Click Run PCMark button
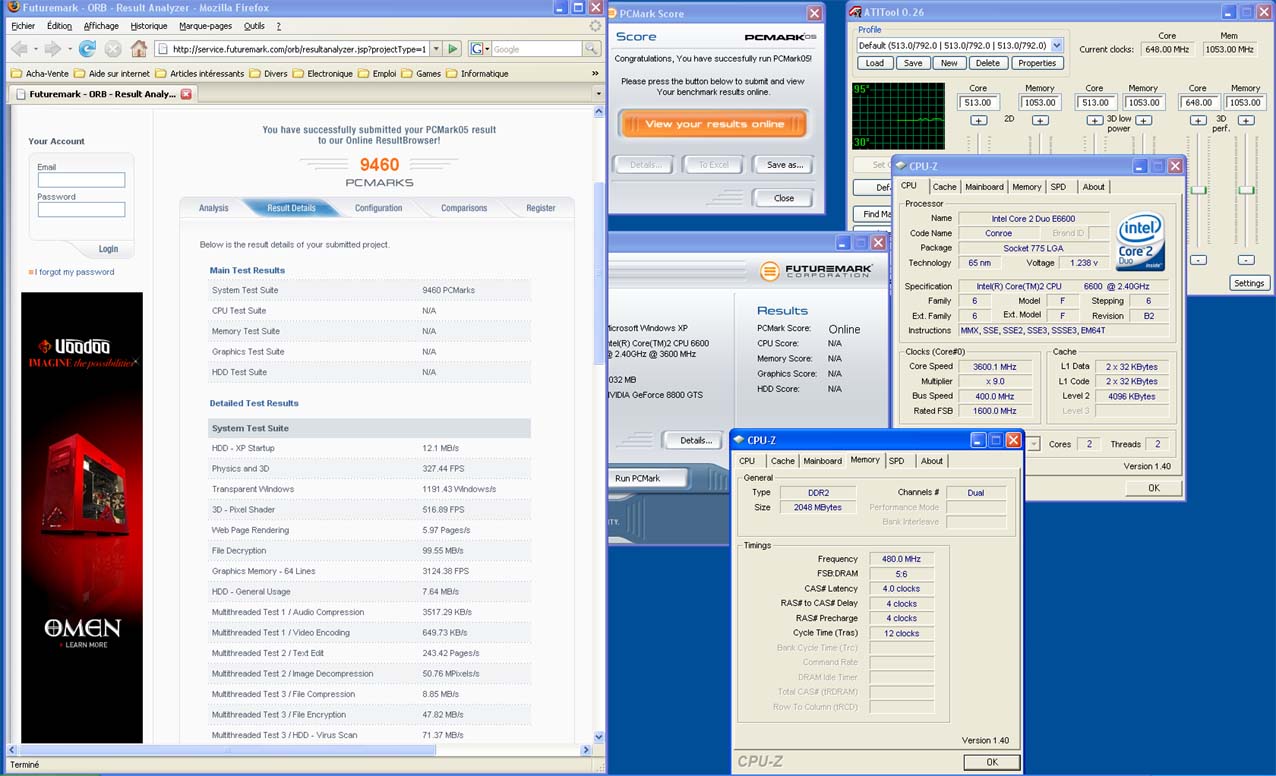Viewport: 1276px width, 776px height. click(x=638, y=478)
